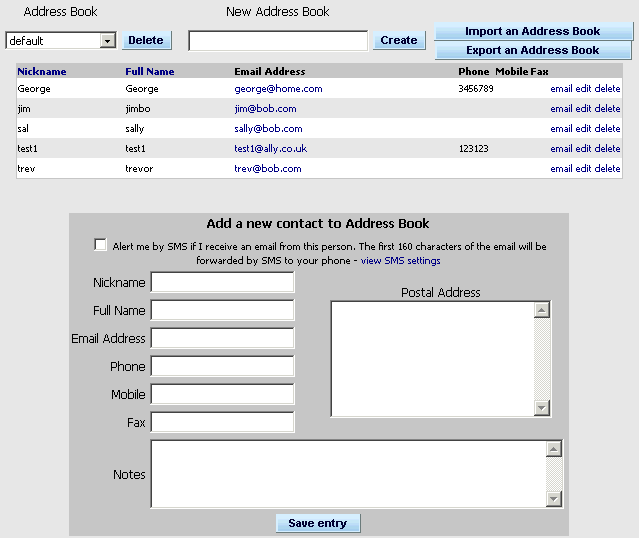Open the Address Book dropdown showing default

tap(61, 41)
